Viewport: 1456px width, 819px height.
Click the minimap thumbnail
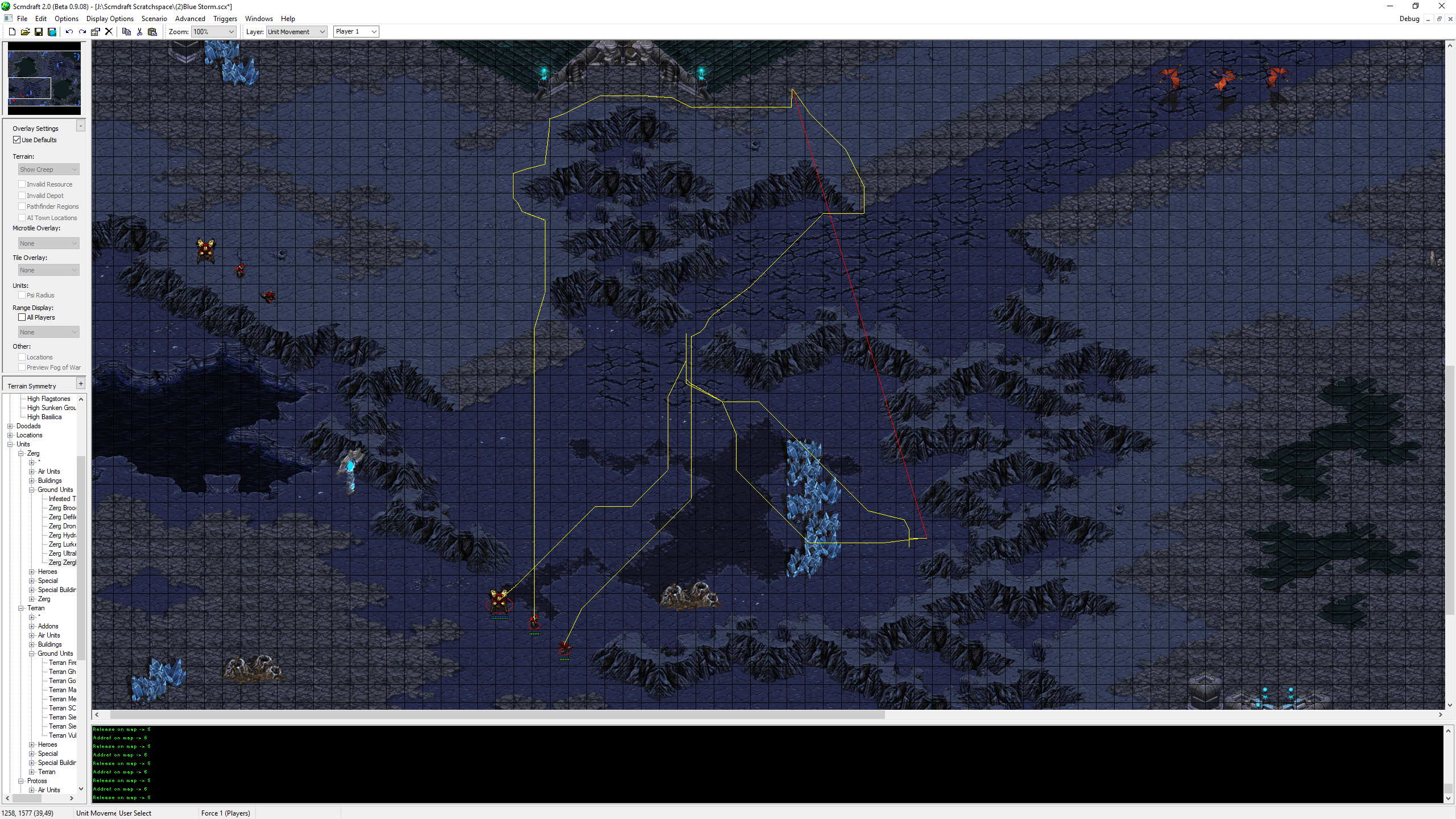[x=44, y=78]
